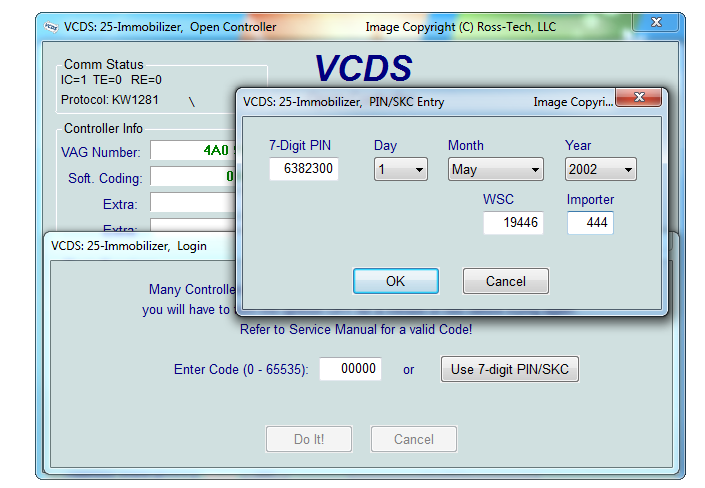Open the Year dropdown showing 2002
Screen dimensions: 705x488
[600, 169]
